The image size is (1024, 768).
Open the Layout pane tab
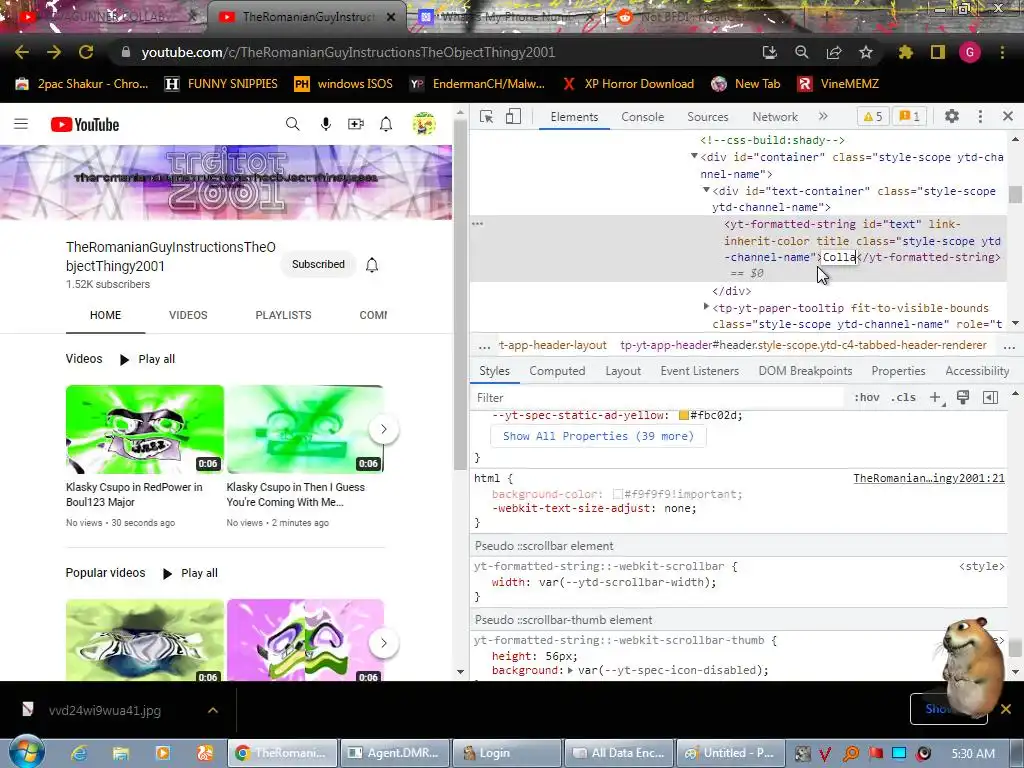click(x=623, y=371)
